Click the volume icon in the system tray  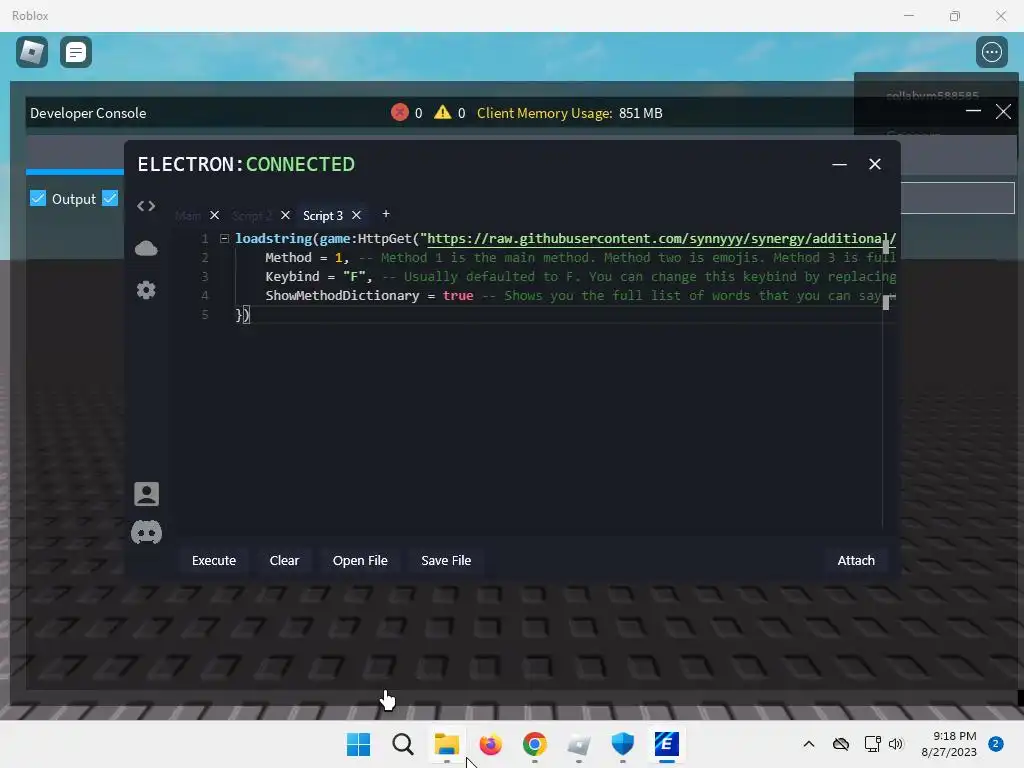(895, 744)
